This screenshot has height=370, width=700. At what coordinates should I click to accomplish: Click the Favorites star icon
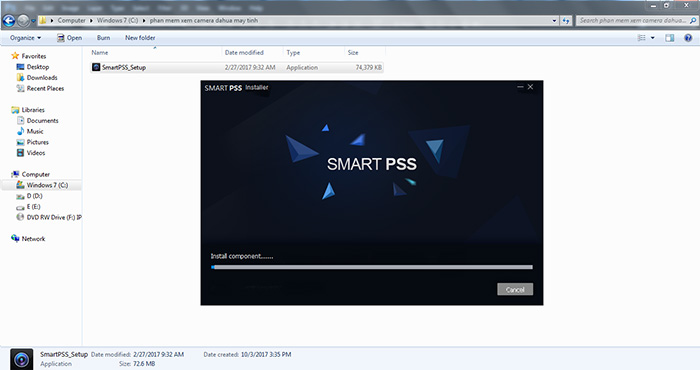pyautogui.click(x=15, y=56)
